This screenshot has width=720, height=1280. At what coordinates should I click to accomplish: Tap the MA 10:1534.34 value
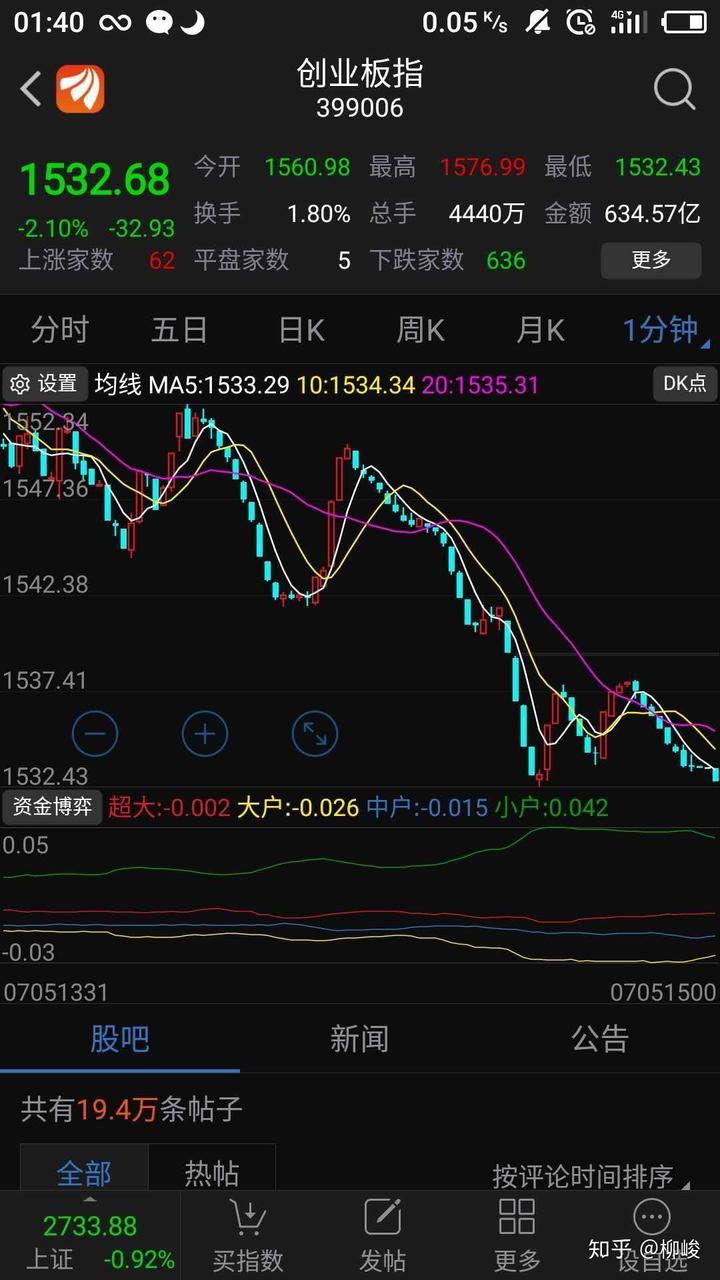(x=356, y=384)
